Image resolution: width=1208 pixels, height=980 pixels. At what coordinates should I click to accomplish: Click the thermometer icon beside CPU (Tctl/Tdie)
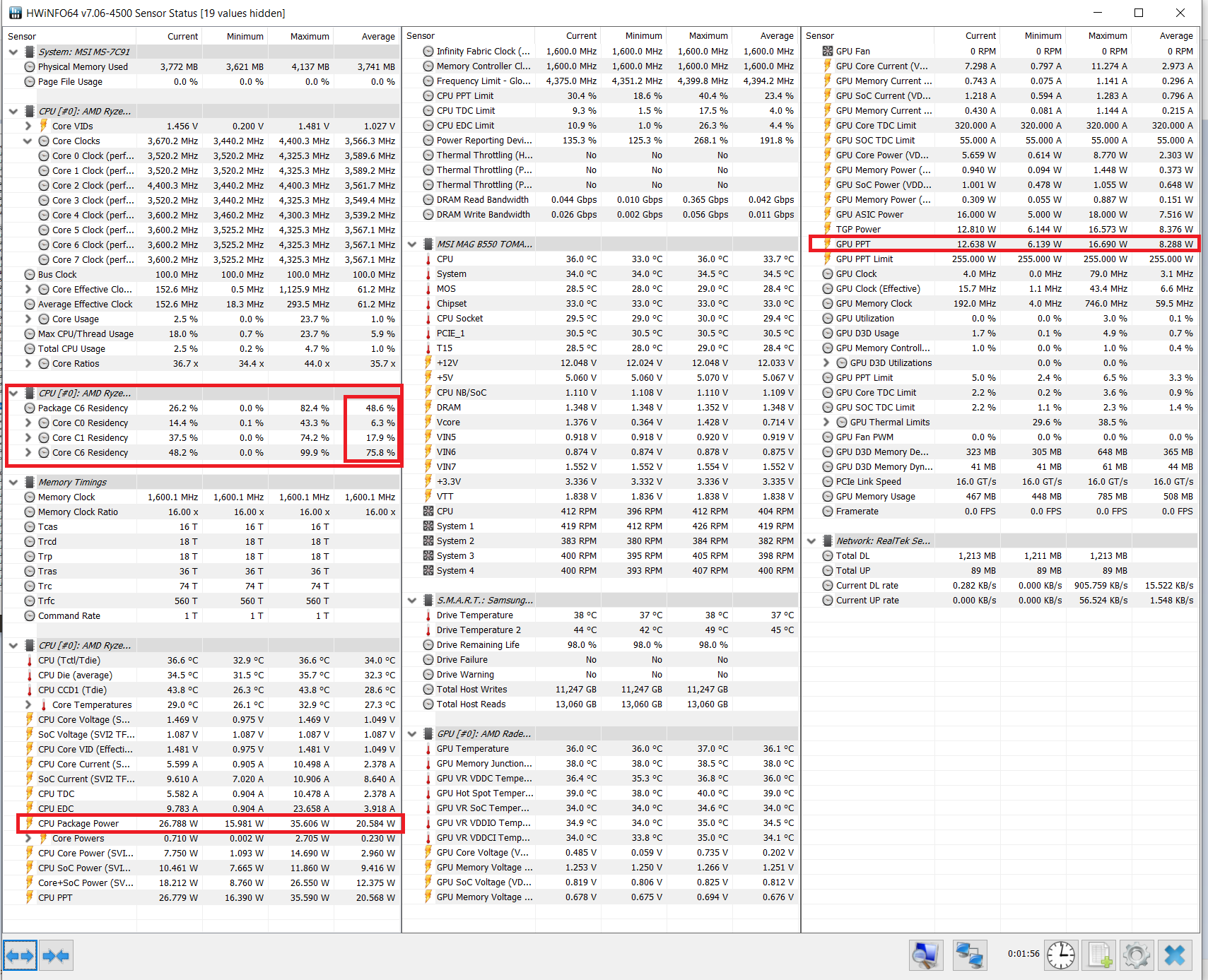pyautogui.click(x=30, y=660)
